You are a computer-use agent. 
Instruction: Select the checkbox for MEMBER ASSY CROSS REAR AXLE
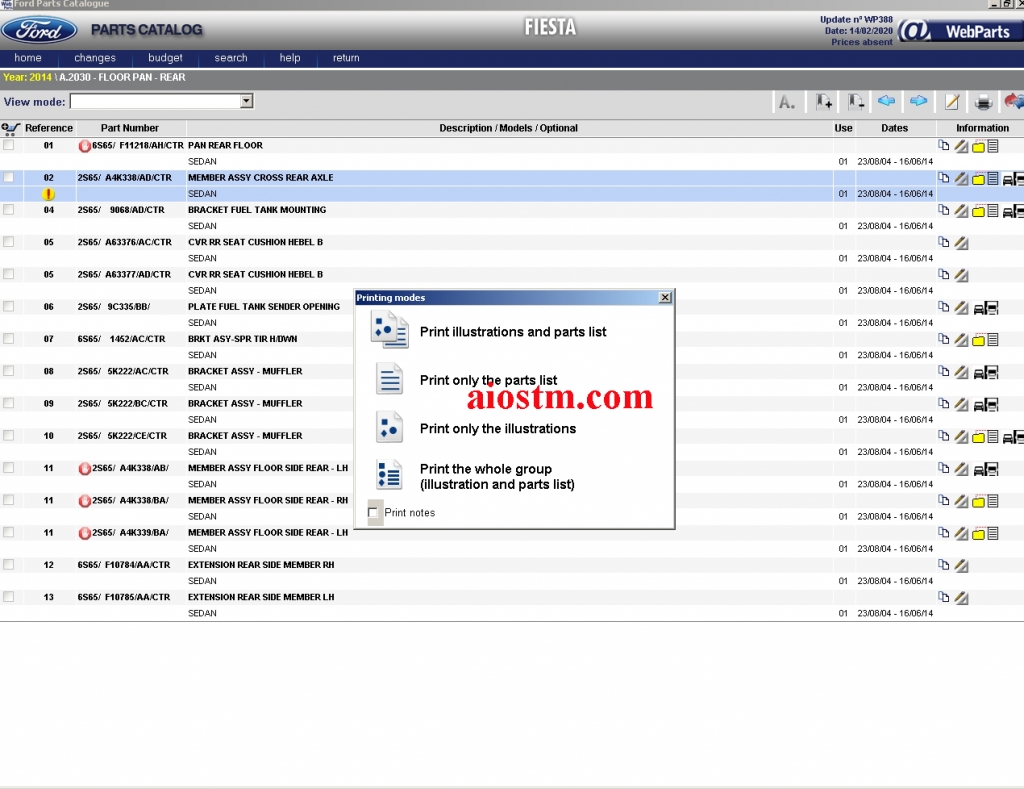8,178
